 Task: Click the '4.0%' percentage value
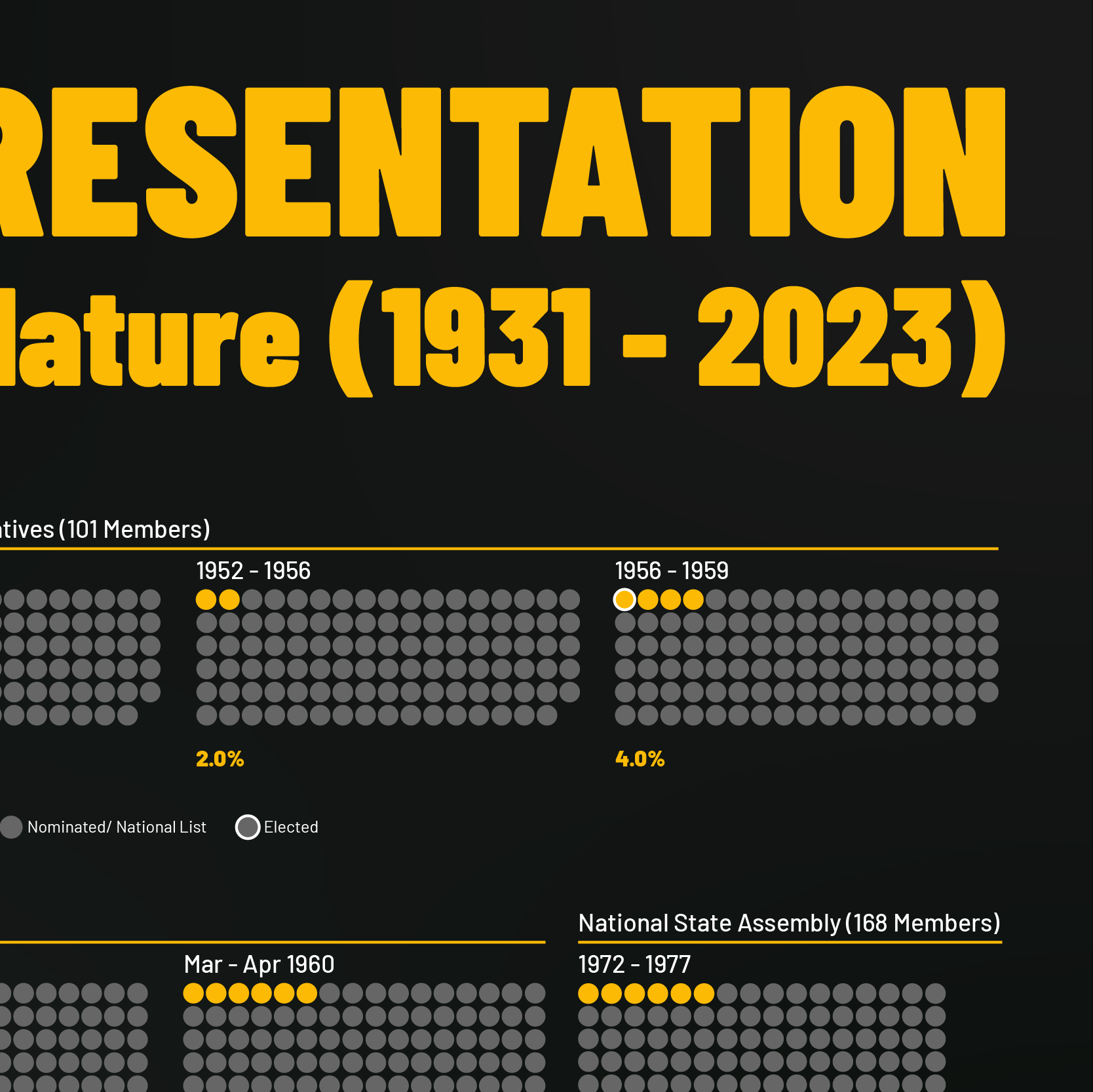pos(640,759)
